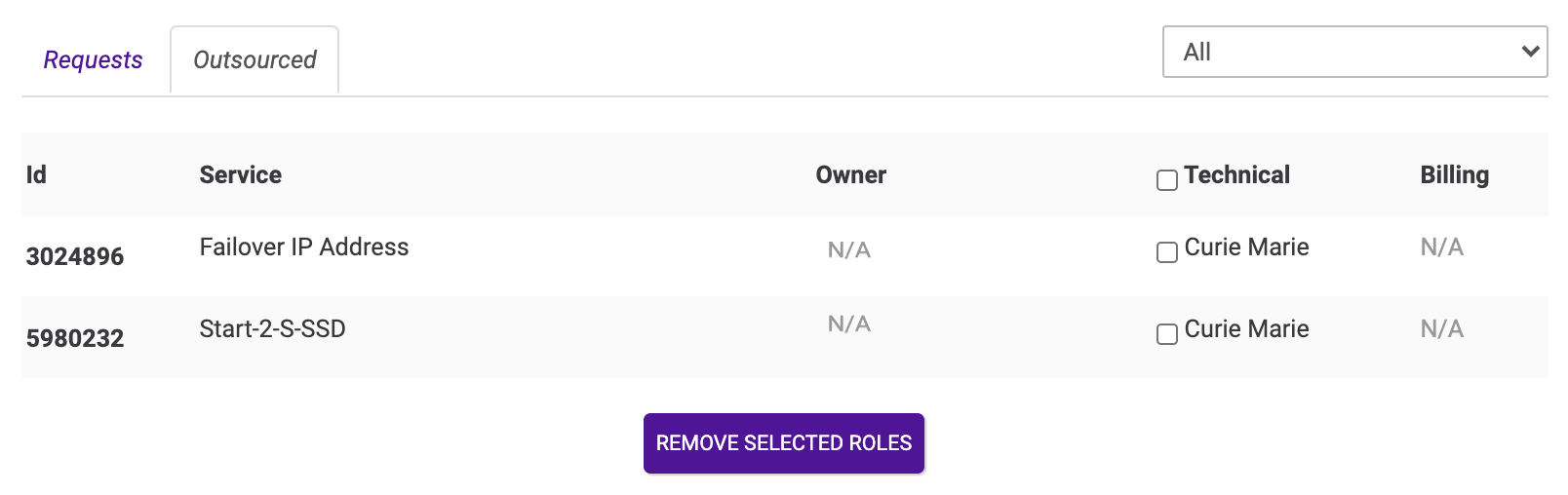
Task: Click the Start-2-S-SSD service name
Action: pos(272,329)
